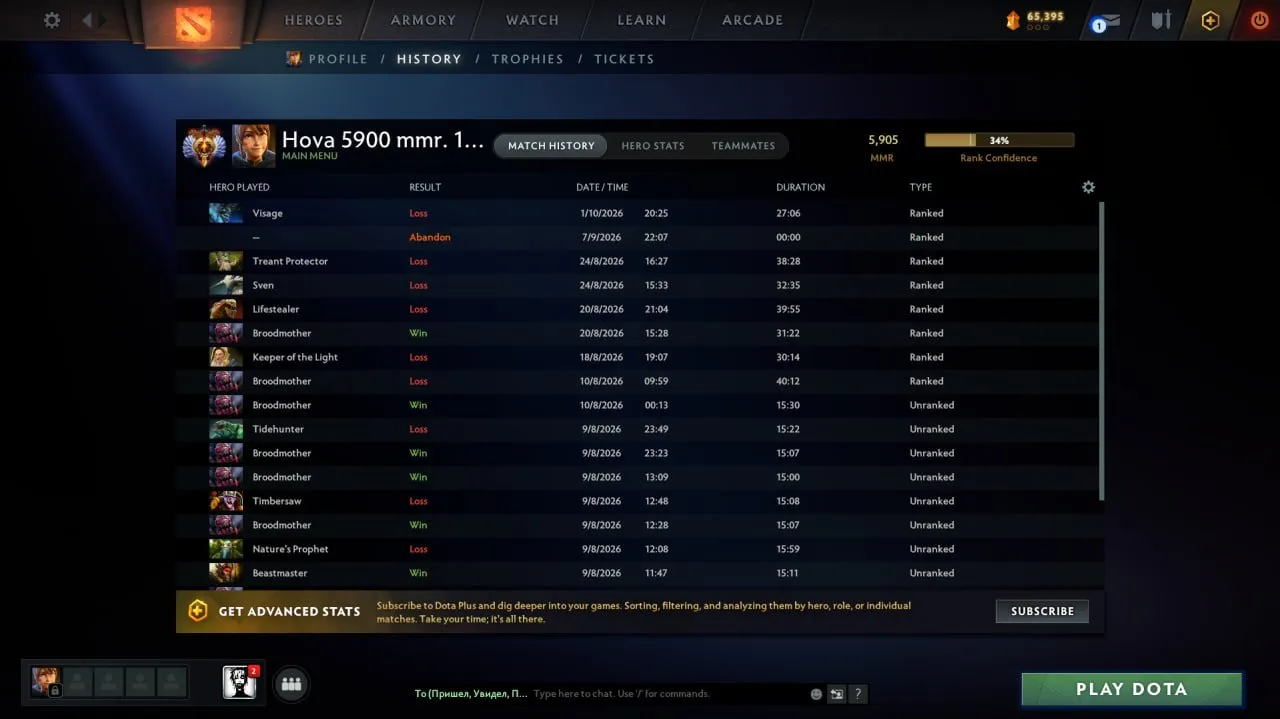Click the Play Dota button
1280x719 pixels.
[1132, 689]
